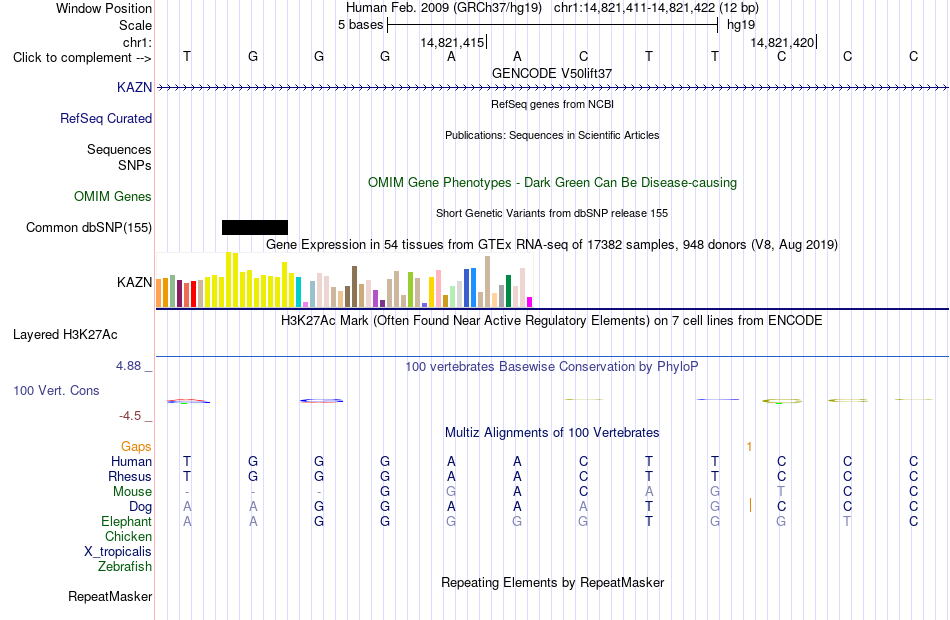Image resolution: width=950 pixels, height=620 pixels.
Task: Select the black dbSNP variant block
Action: click(255, 227)
